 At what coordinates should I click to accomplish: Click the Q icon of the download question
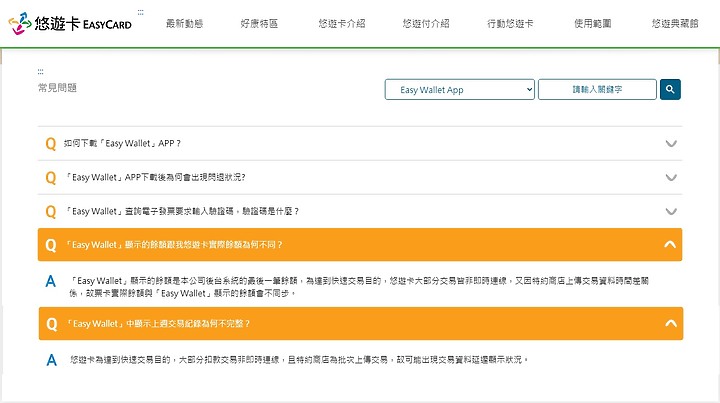51,144
